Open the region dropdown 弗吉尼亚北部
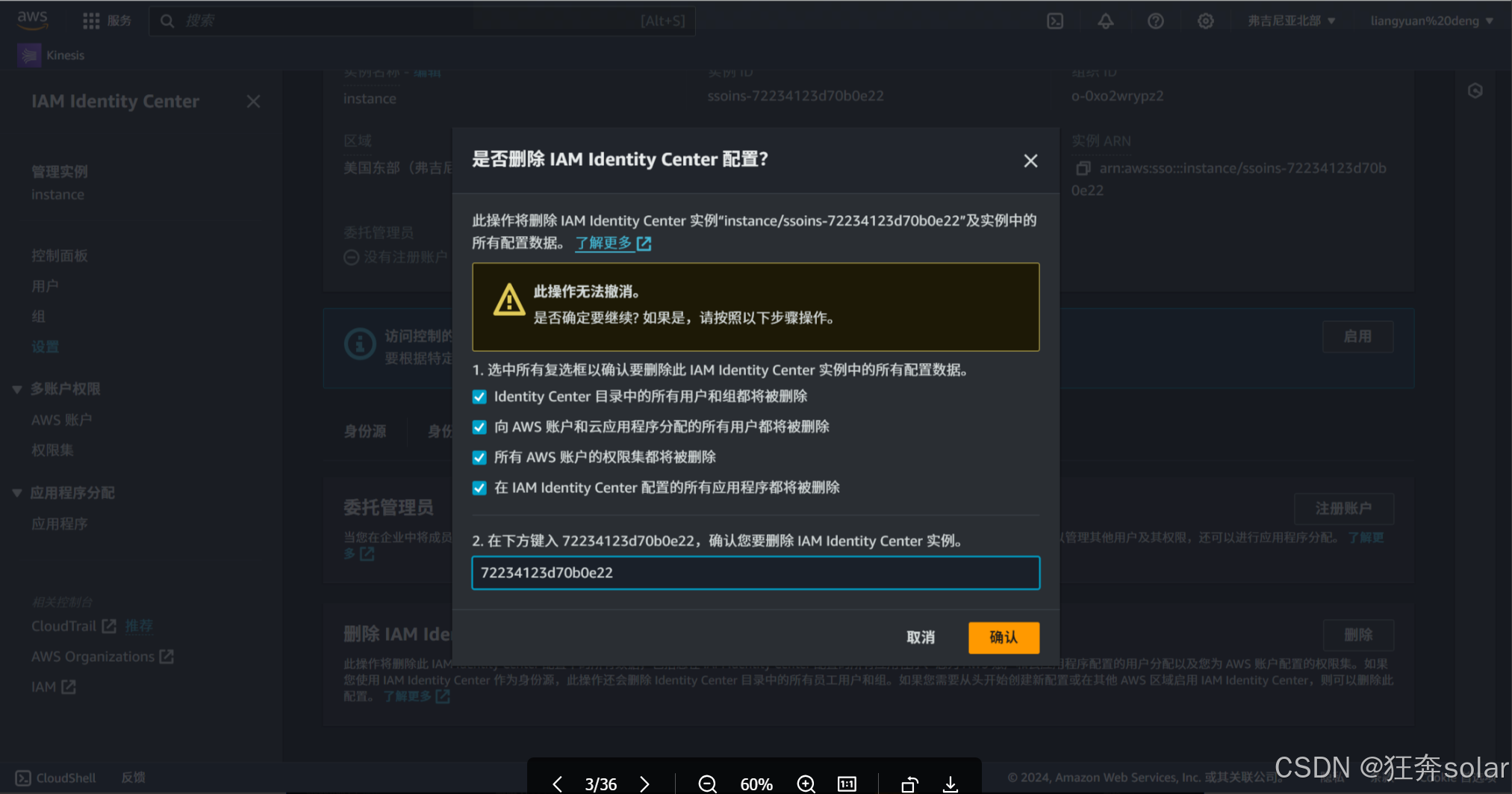Image resolution: width=1512 pixels, height=794 pixels. point(1291,21)
